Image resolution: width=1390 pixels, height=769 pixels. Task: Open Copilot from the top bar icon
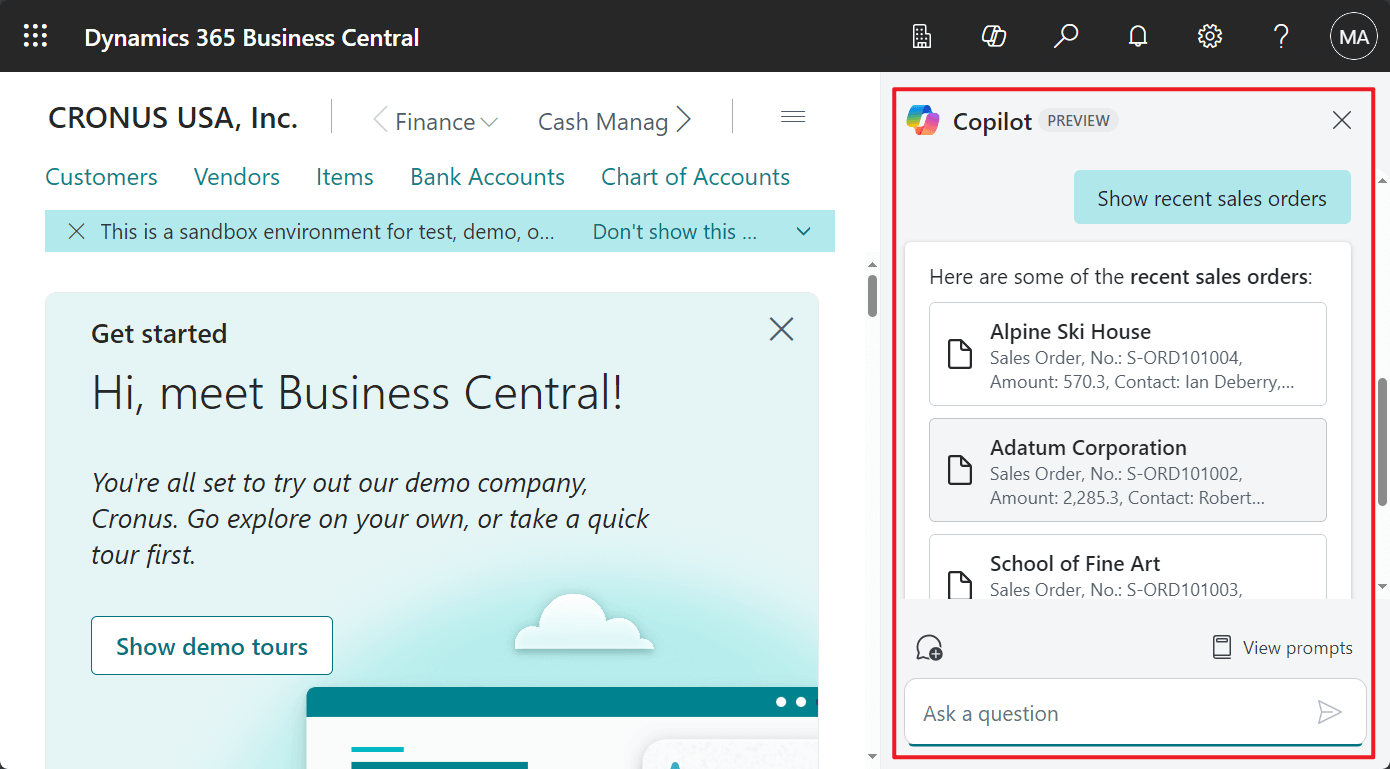coord(994,36)
